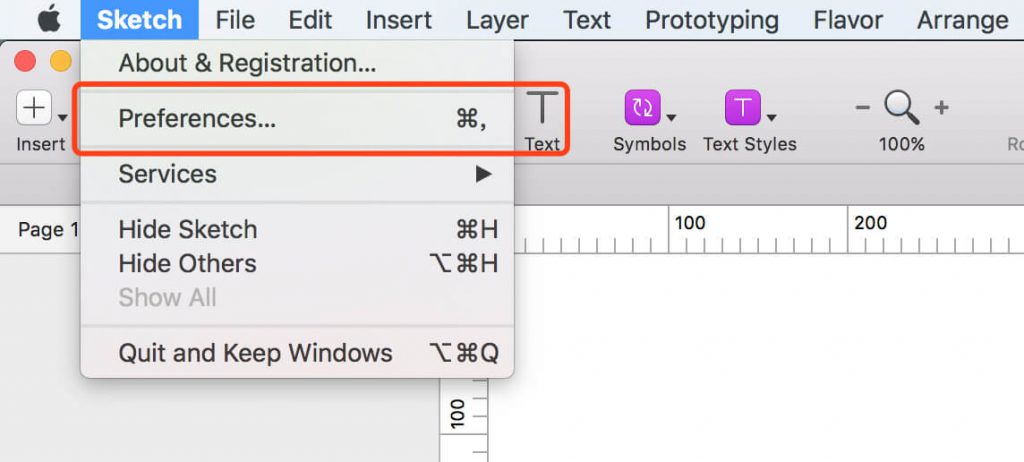Screen dimensions: 1024x462
Task: Select About & Registration menu item
Action: 247,63
